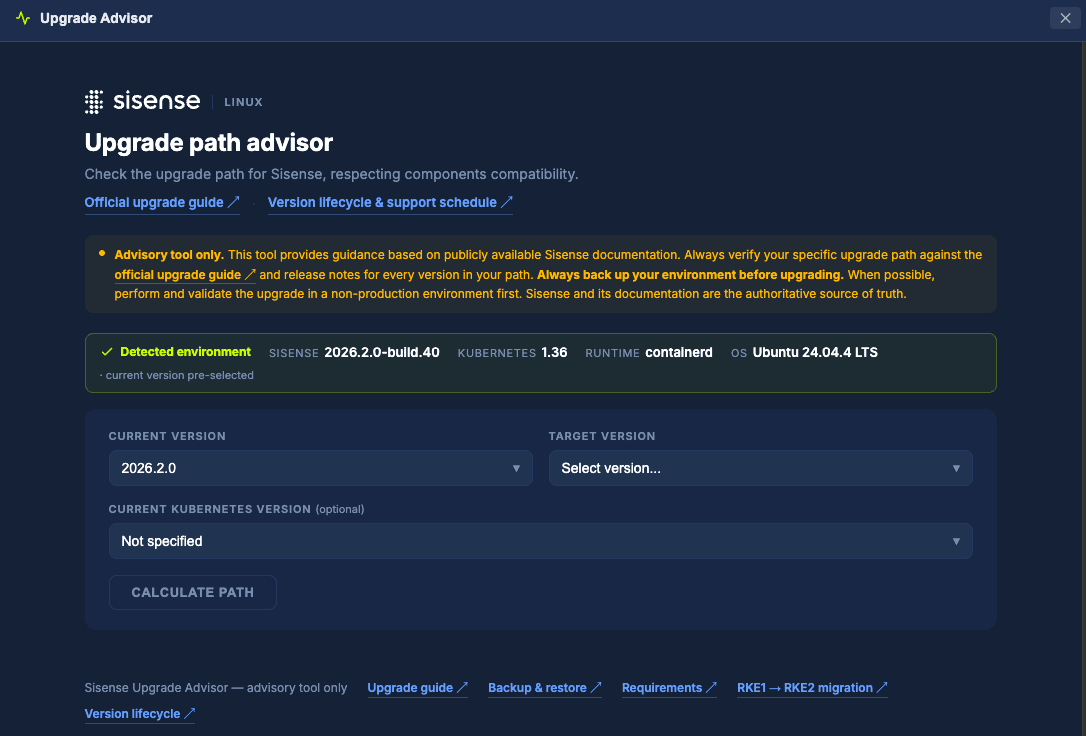Open the Backup & restore link

point(544,688)
